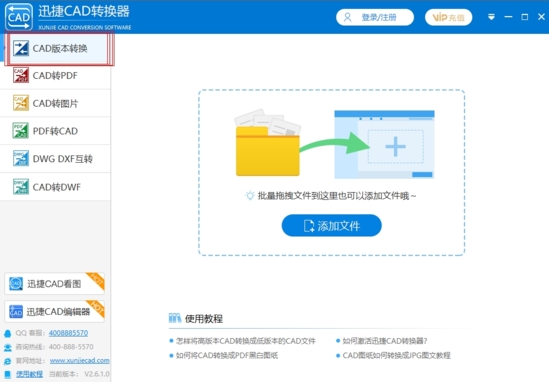This screenshot has width=549, height=382.
Task: Click the books icon next to 使用教程 heading
Action: [x=175, y=318]
